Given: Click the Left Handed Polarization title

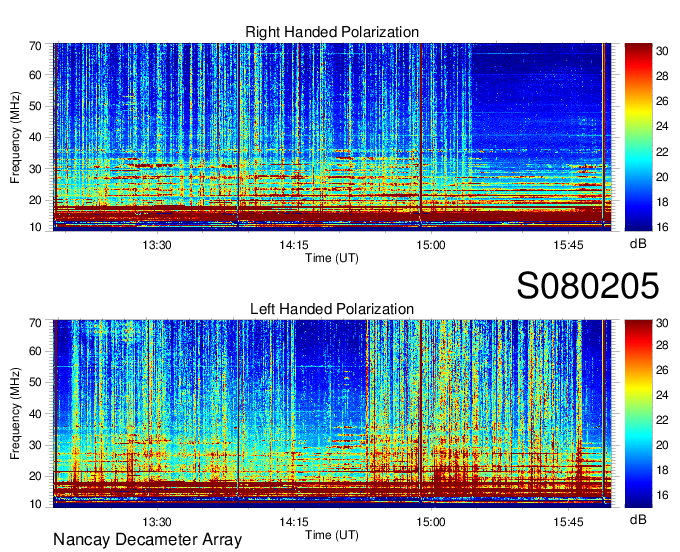Looking at the screenshot, I should coord(332,309).
